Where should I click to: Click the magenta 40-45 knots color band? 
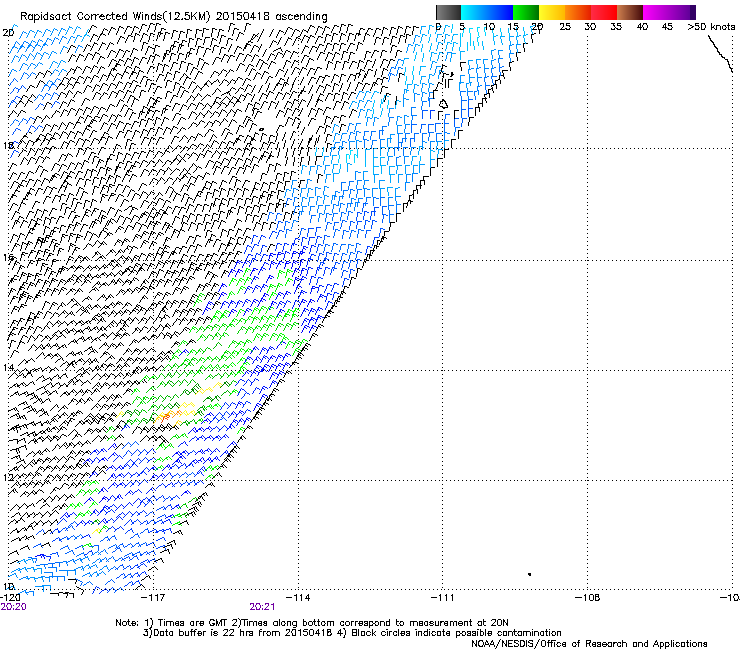point(656,12)
